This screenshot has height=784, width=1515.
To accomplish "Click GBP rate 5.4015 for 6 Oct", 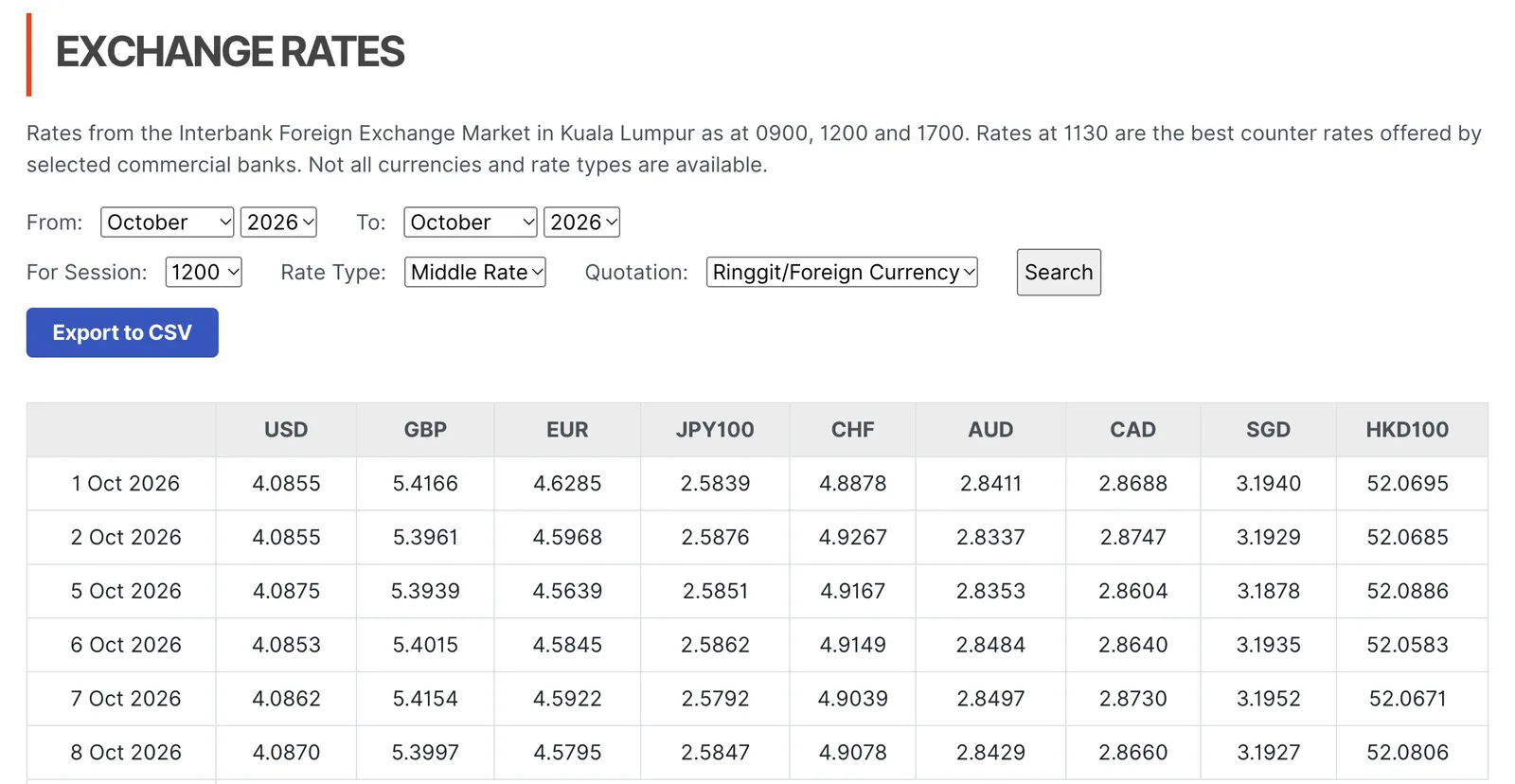I will click(425, 645).
